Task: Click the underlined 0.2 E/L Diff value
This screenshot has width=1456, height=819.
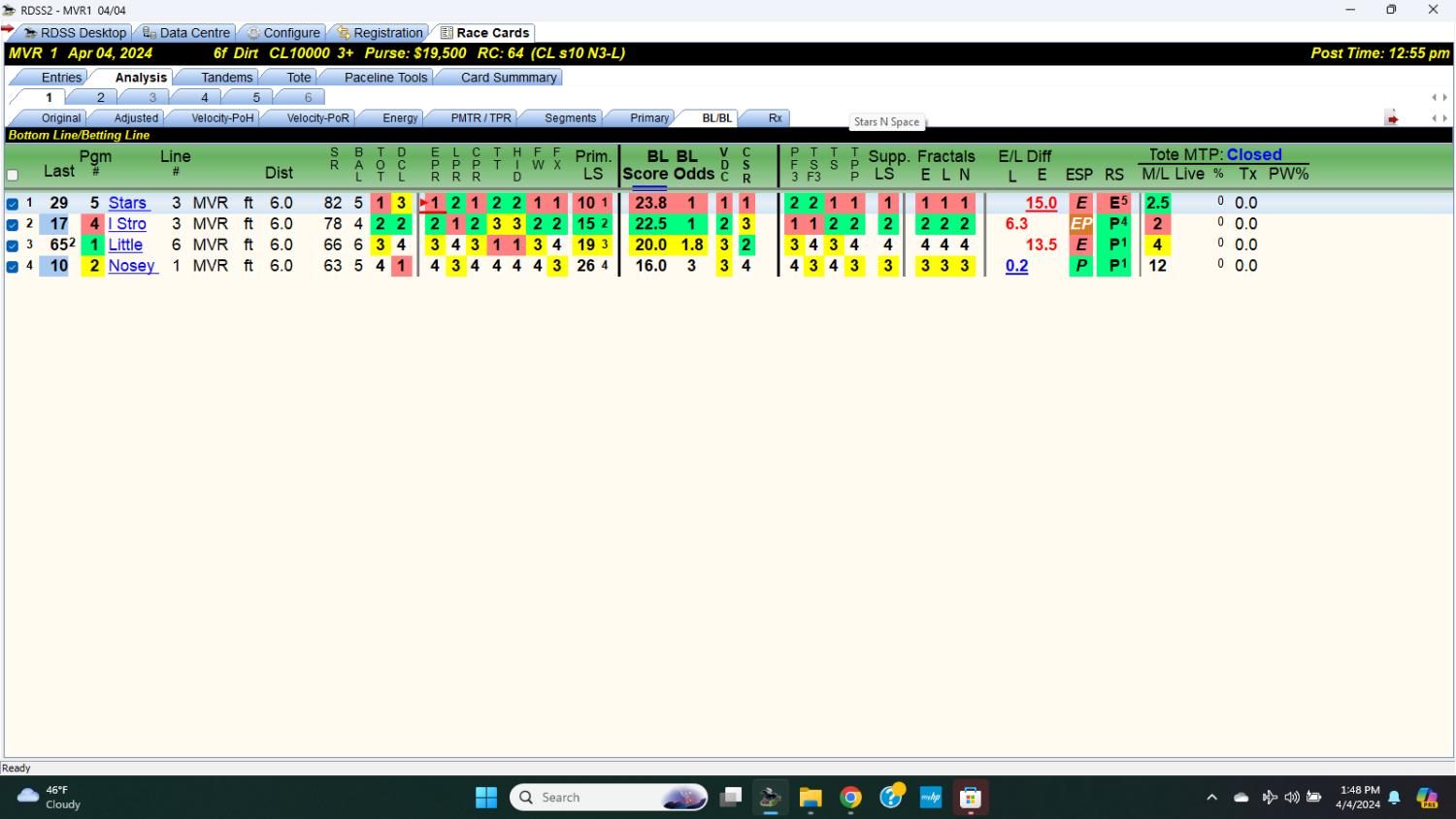Action: coord(1016,266)
